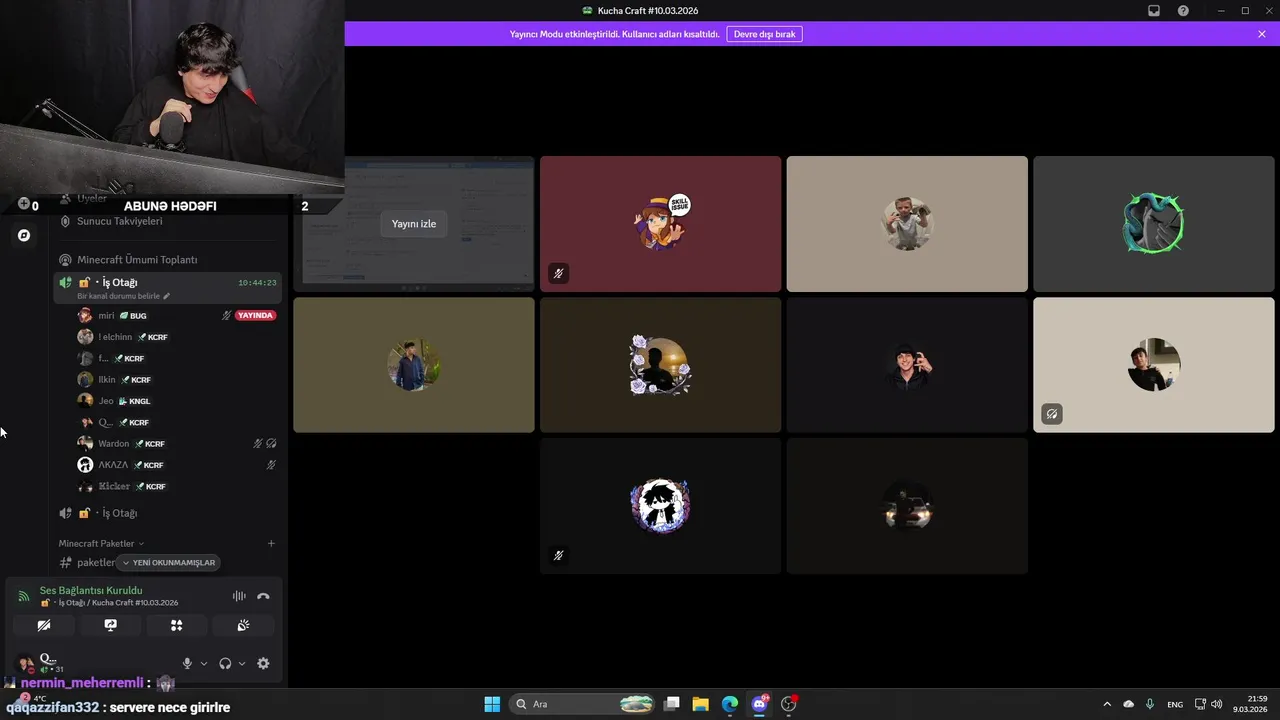Click the Yeni Okunmamışlar button
This screenshot has width=1280, height=720.
168,563
